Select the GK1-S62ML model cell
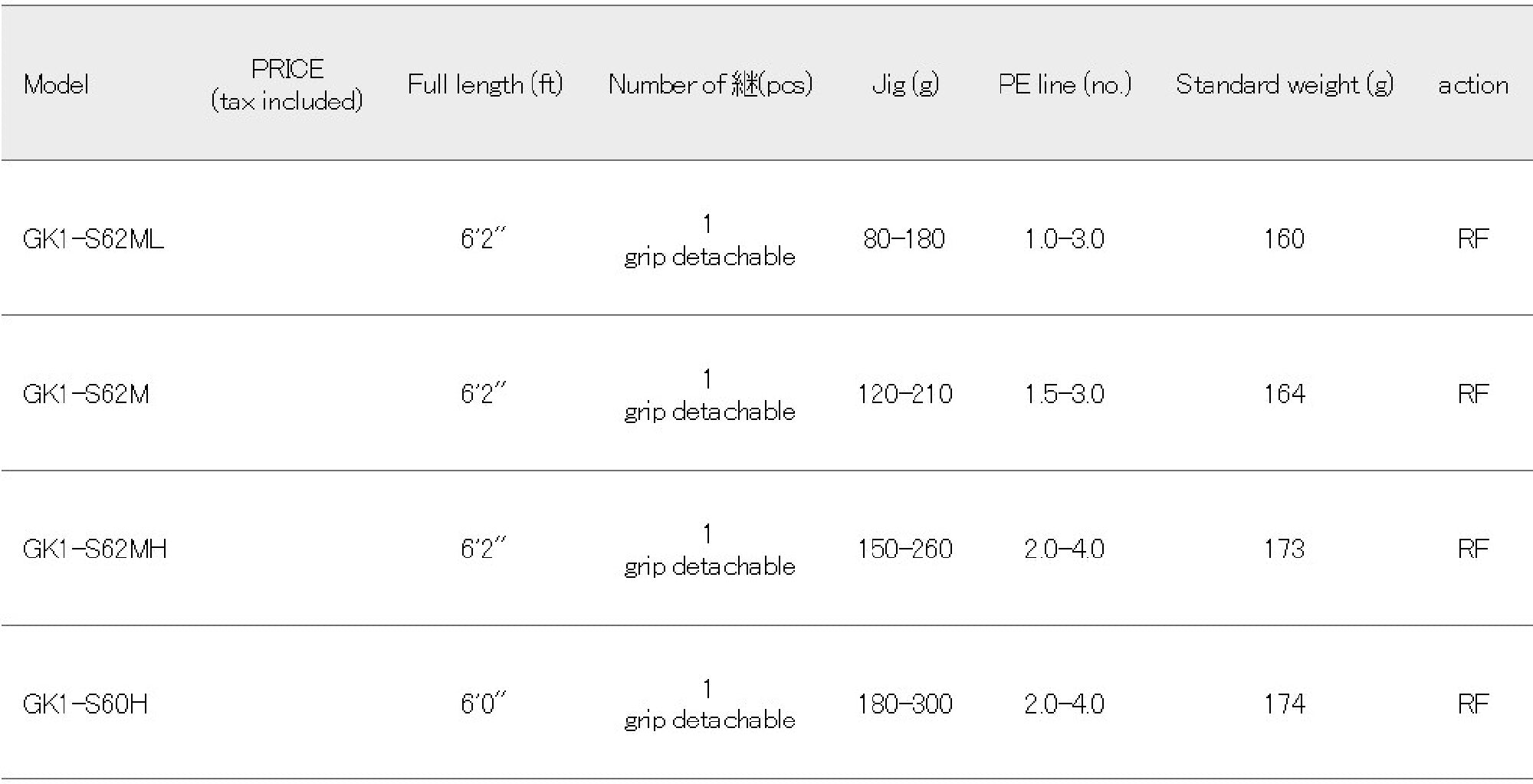Viewport: 1533px width, 784px height. (x=93, y=239)
